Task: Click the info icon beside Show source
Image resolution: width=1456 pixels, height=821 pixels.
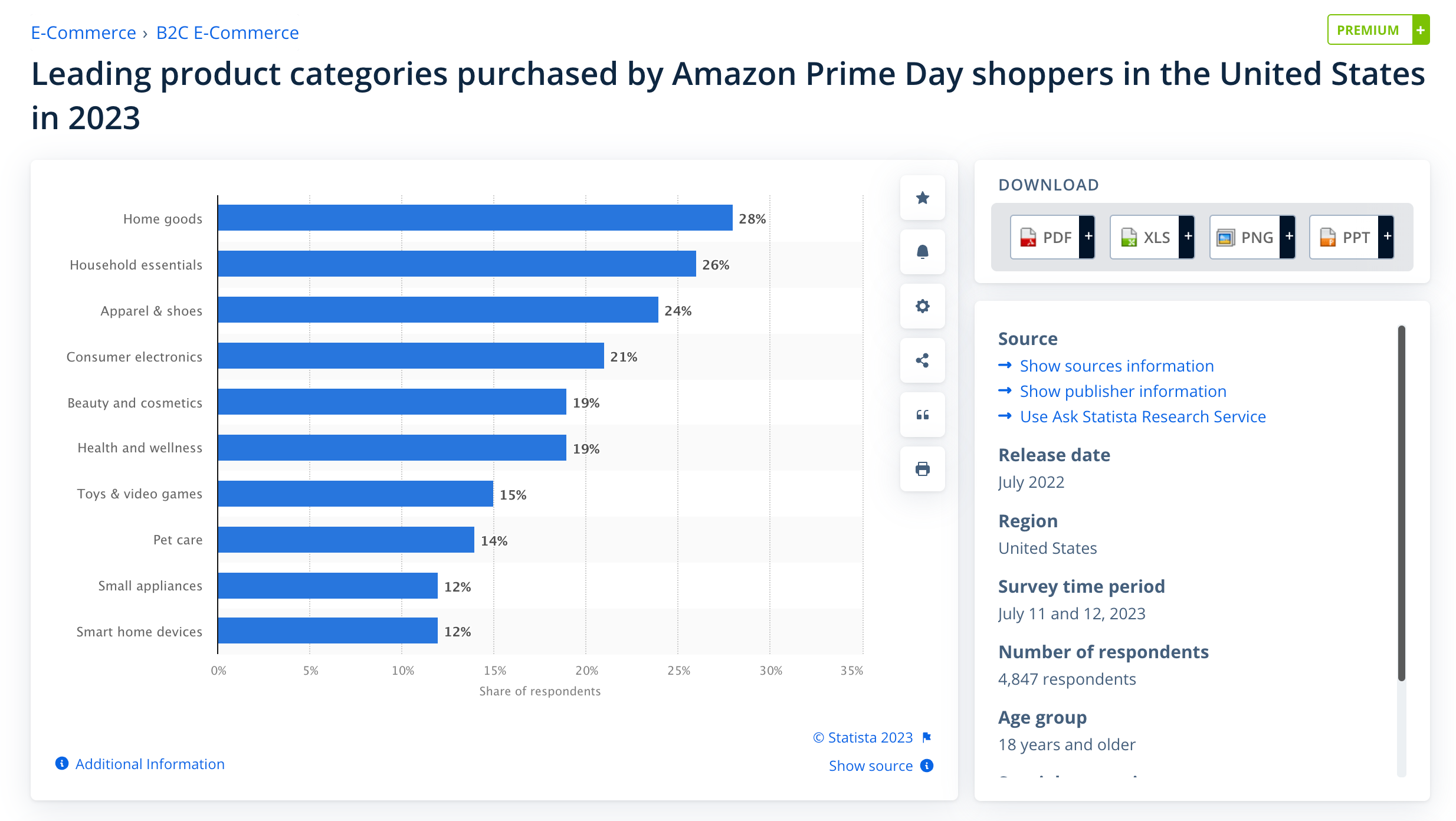Action: 927,766
